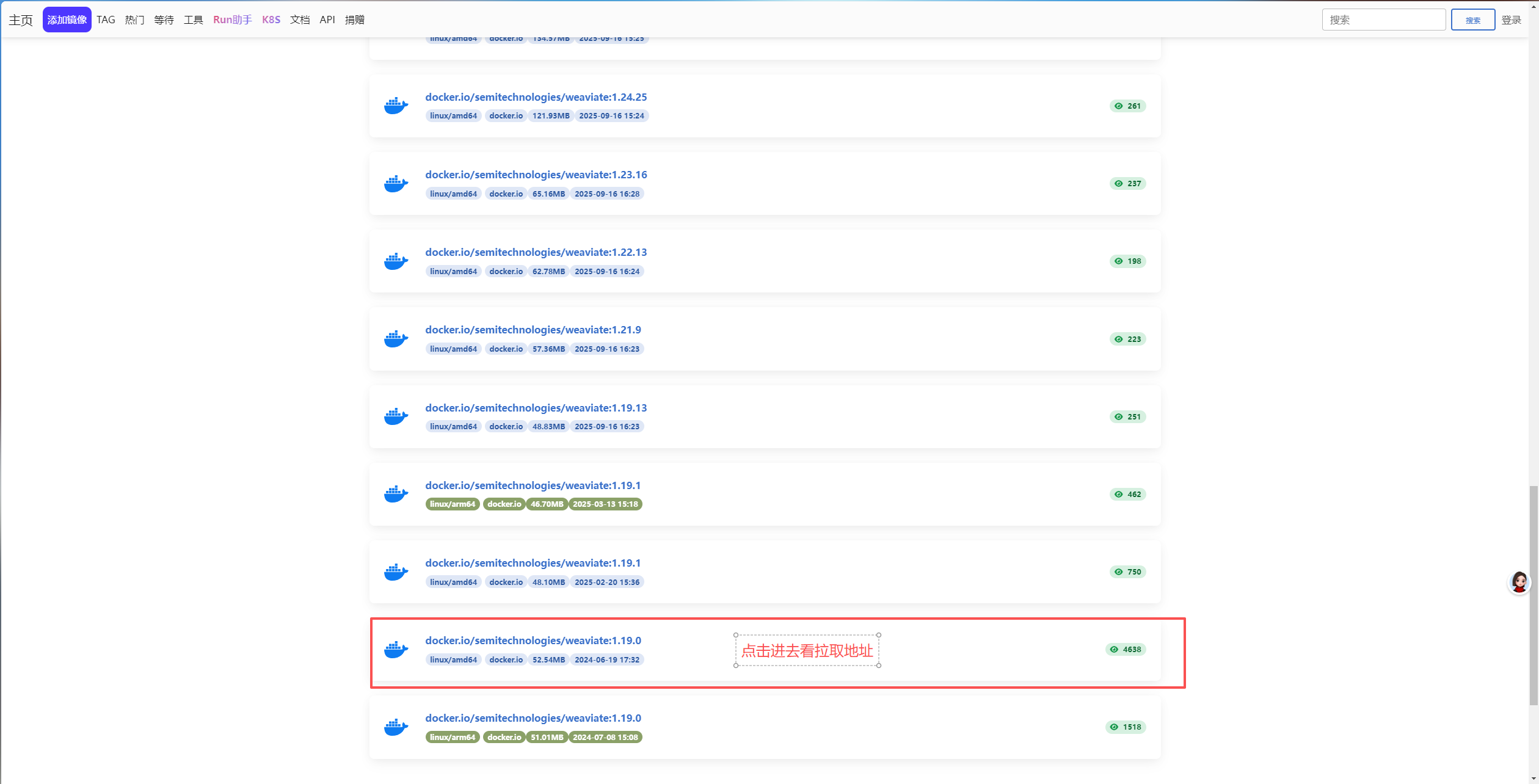The width and height of the screenshot is (1539, 784).
Task: Open the chat assistant avatar icon
Action: tap(1519, 582)
